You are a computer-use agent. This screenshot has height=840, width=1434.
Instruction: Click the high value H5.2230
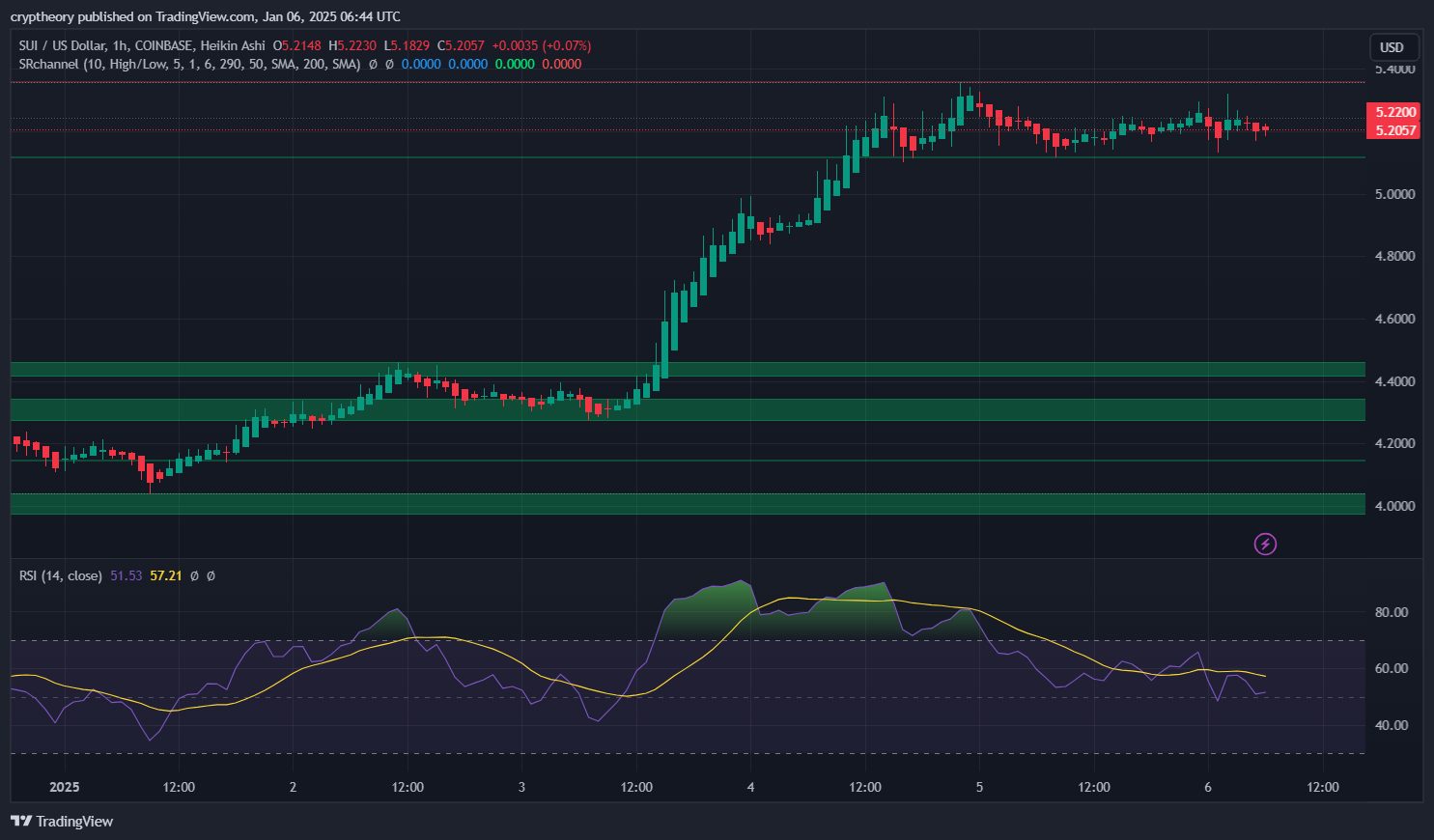[x=352, y=45]
